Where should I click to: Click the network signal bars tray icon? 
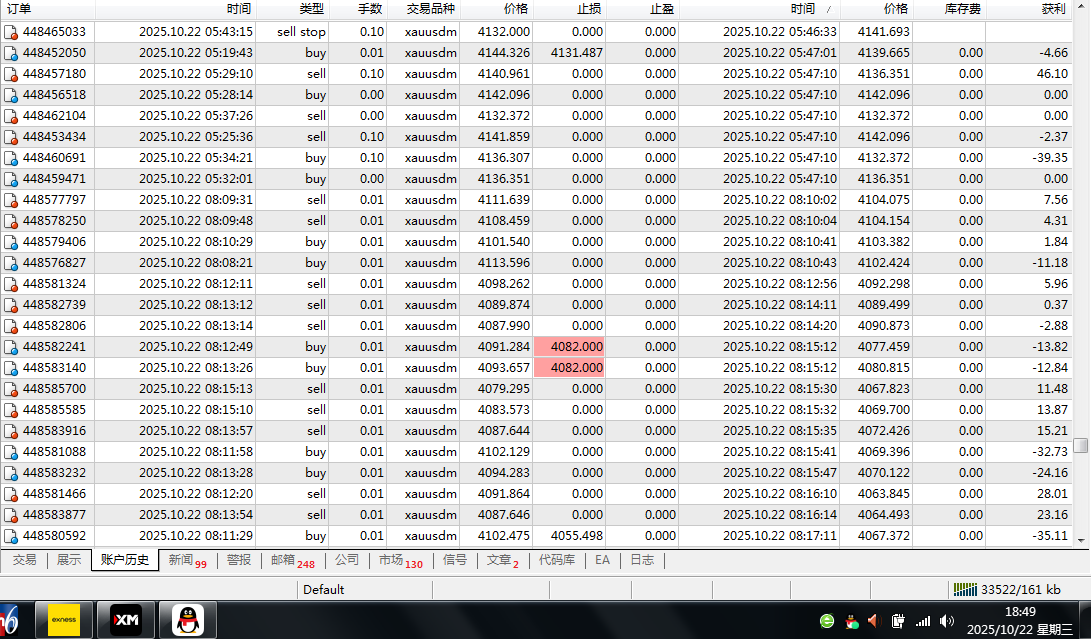922,621
